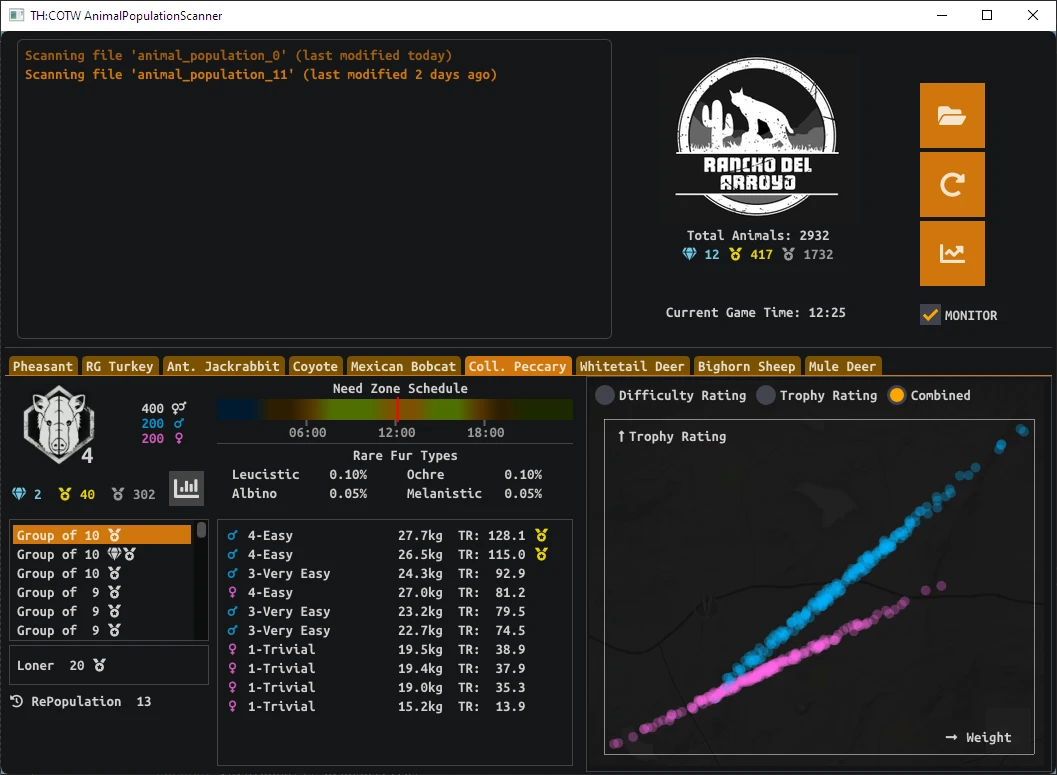
Task: Select the Difficulty Rating radio option
Action: point(605,395)
